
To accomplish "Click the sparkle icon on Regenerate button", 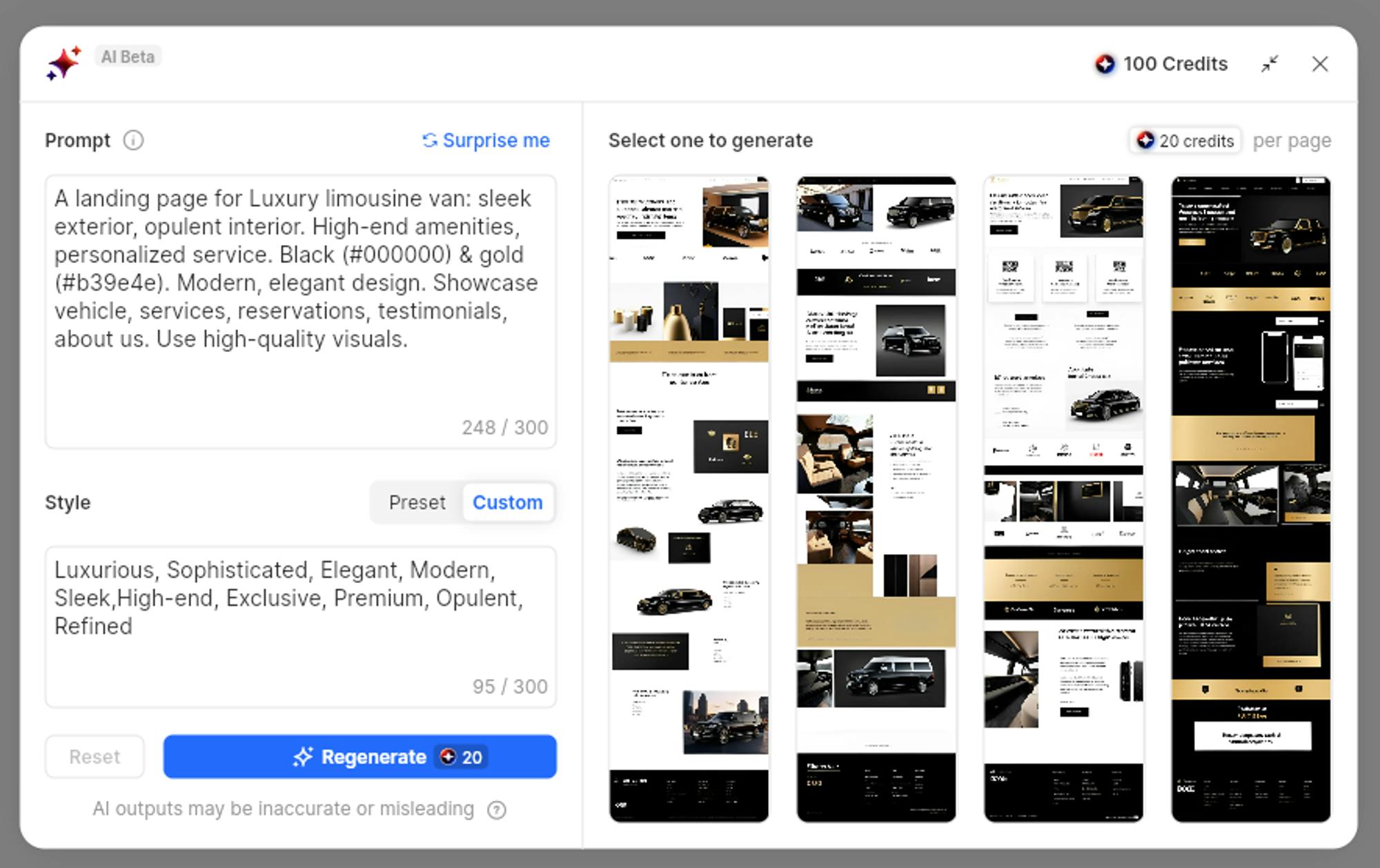I will tap(303, 757).
